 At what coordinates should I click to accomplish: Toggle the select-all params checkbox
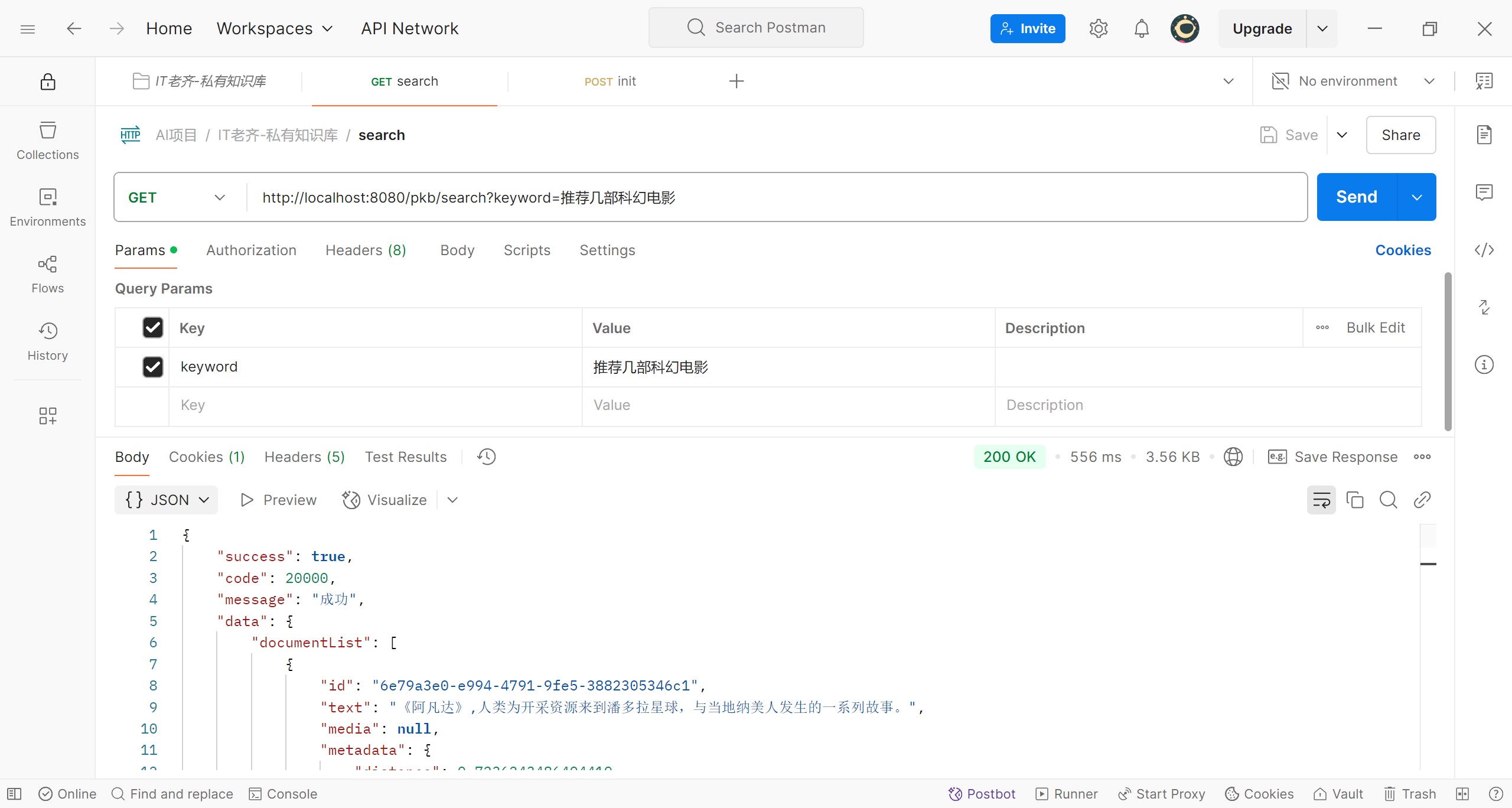(153, 328)
